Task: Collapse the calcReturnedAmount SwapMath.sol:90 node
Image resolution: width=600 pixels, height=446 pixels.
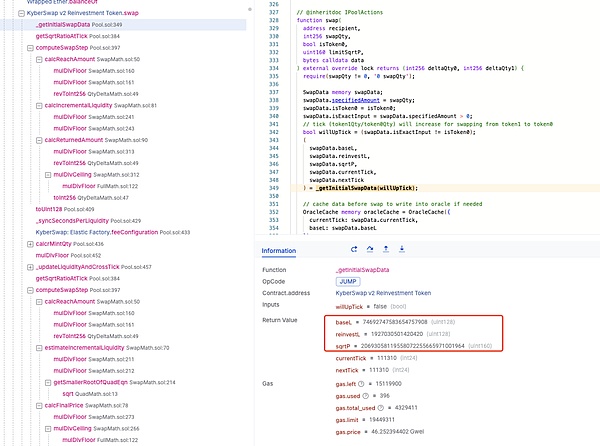Action: (39, 140)
